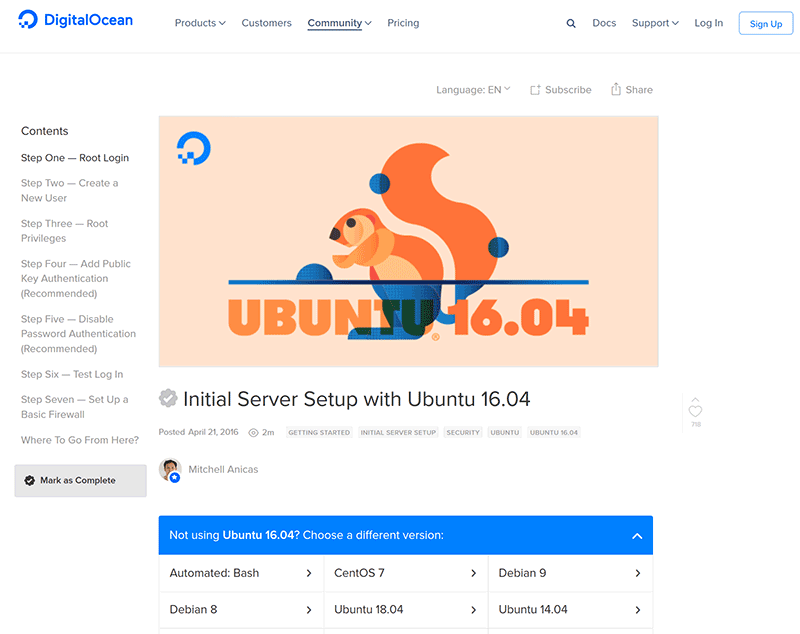This screenshot has width=800, height=634.
Task: Click the arrow next to Ubuntu 14.04
Action: coord(638,610)
